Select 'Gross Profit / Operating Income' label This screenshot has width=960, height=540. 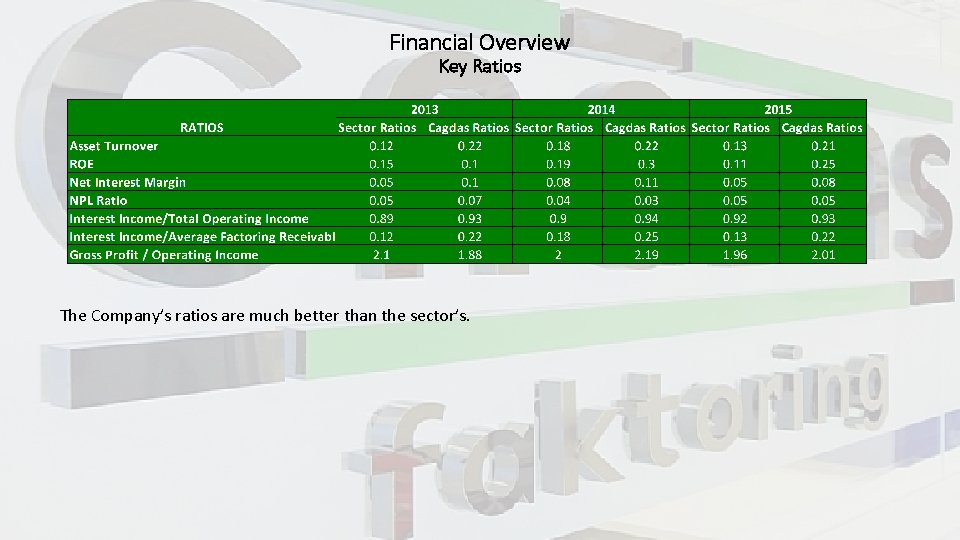[x=163, y=255]
